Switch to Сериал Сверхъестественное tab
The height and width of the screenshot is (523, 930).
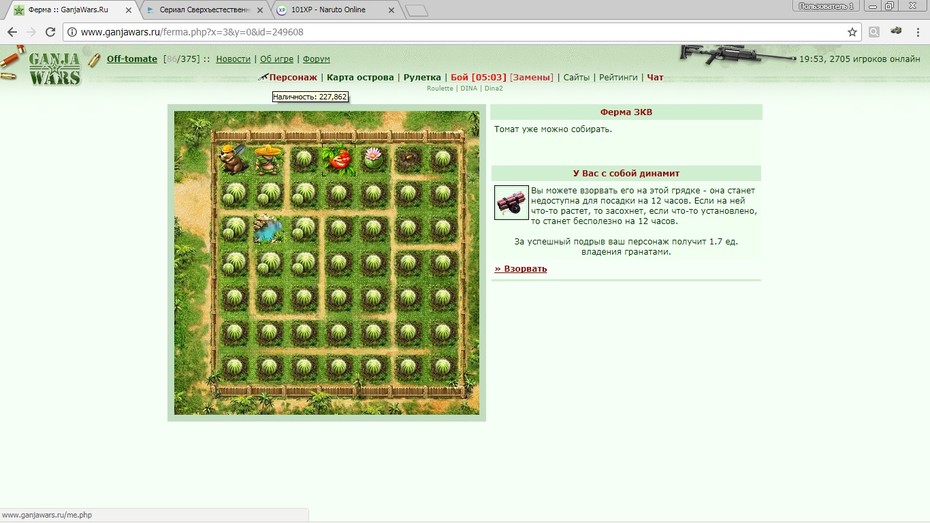coord(205,10)
